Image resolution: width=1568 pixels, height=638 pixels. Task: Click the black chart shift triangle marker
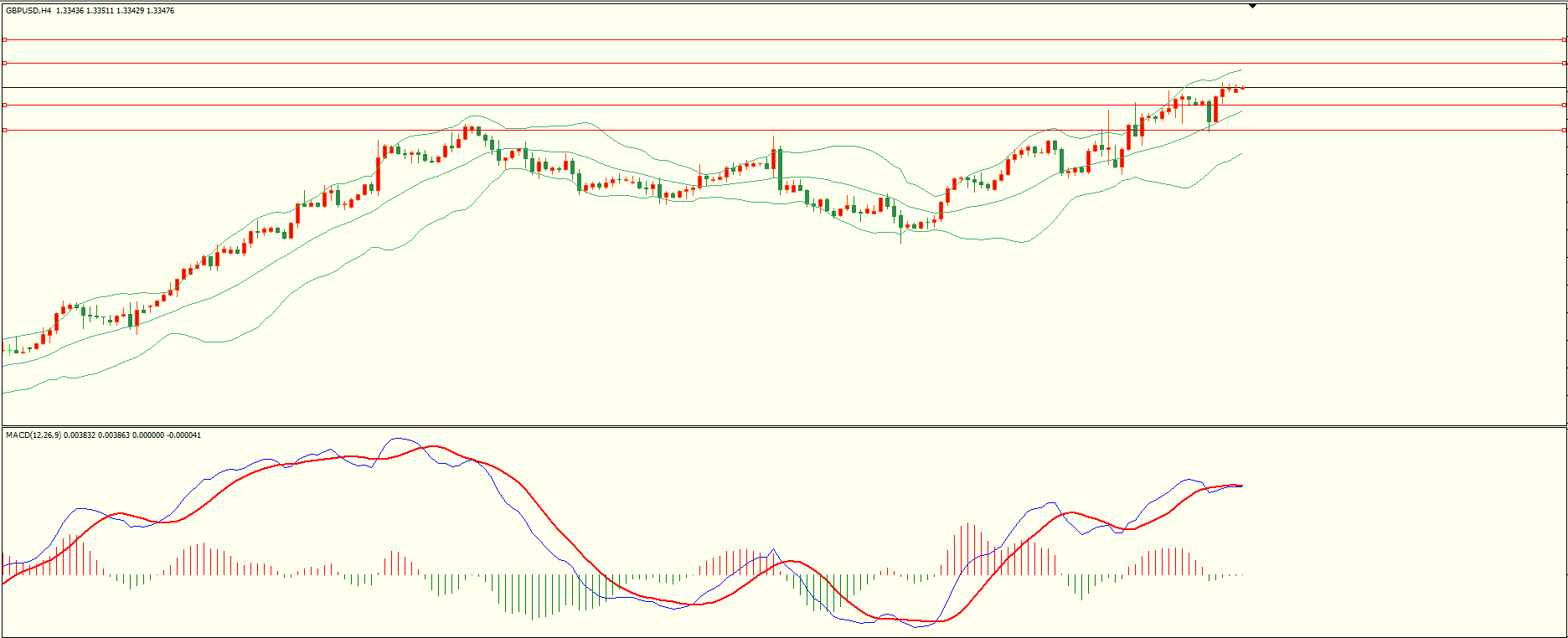[1252, 6]
